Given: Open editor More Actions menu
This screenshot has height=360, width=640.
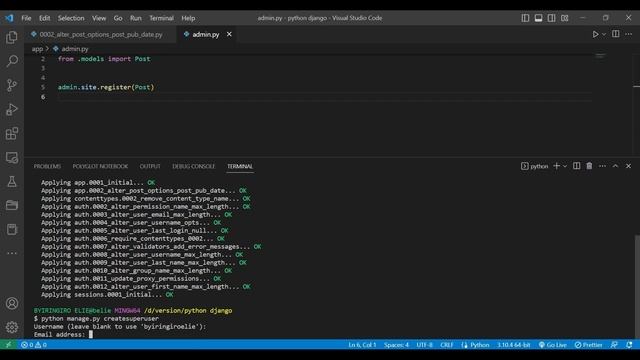Looking at the screenshot, I should 629,34.
